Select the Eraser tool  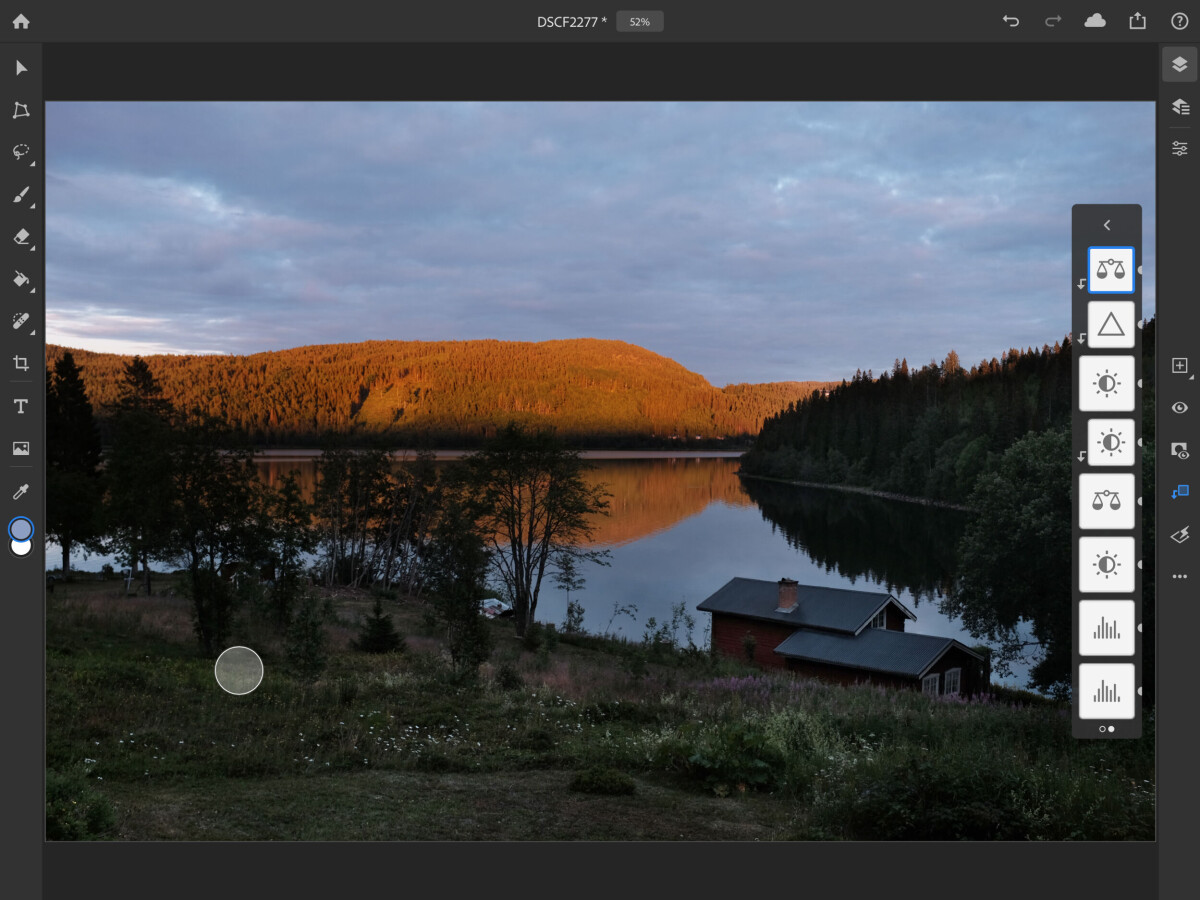pos(21,237)
